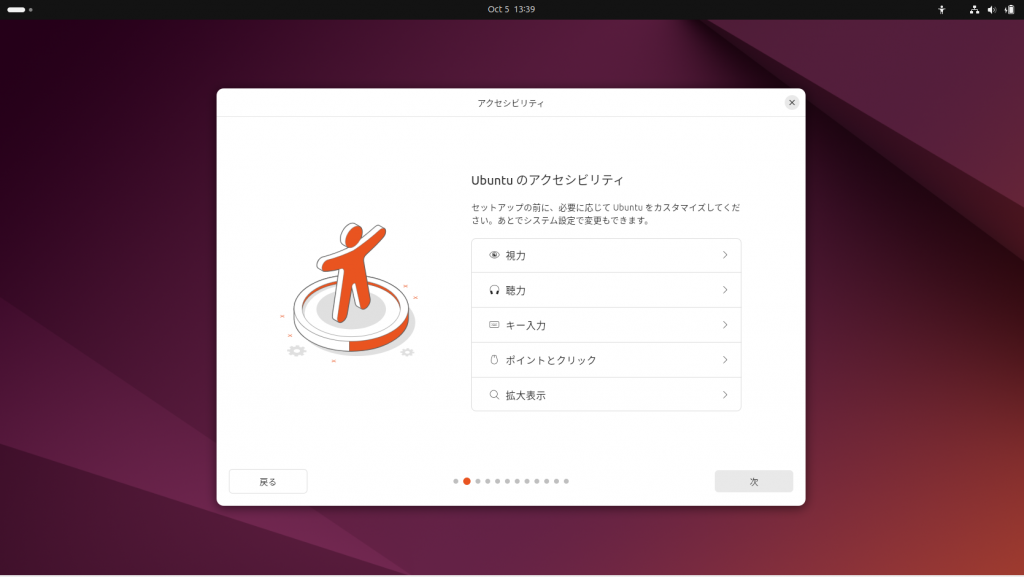The width and height of the screenshot is (1024, 577).
Task: Open the accessibility menu in the top bar
Action: click(941, 9)
